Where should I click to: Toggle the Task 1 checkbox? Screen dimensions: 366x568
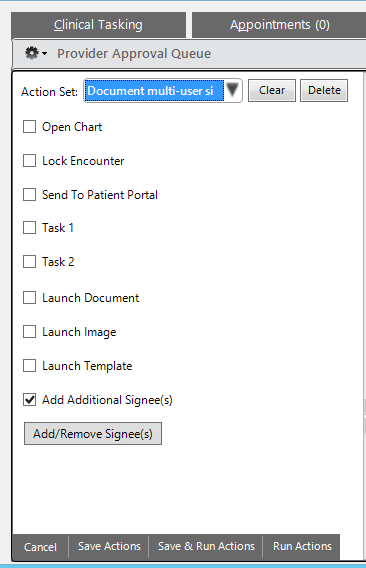point(29,228)
